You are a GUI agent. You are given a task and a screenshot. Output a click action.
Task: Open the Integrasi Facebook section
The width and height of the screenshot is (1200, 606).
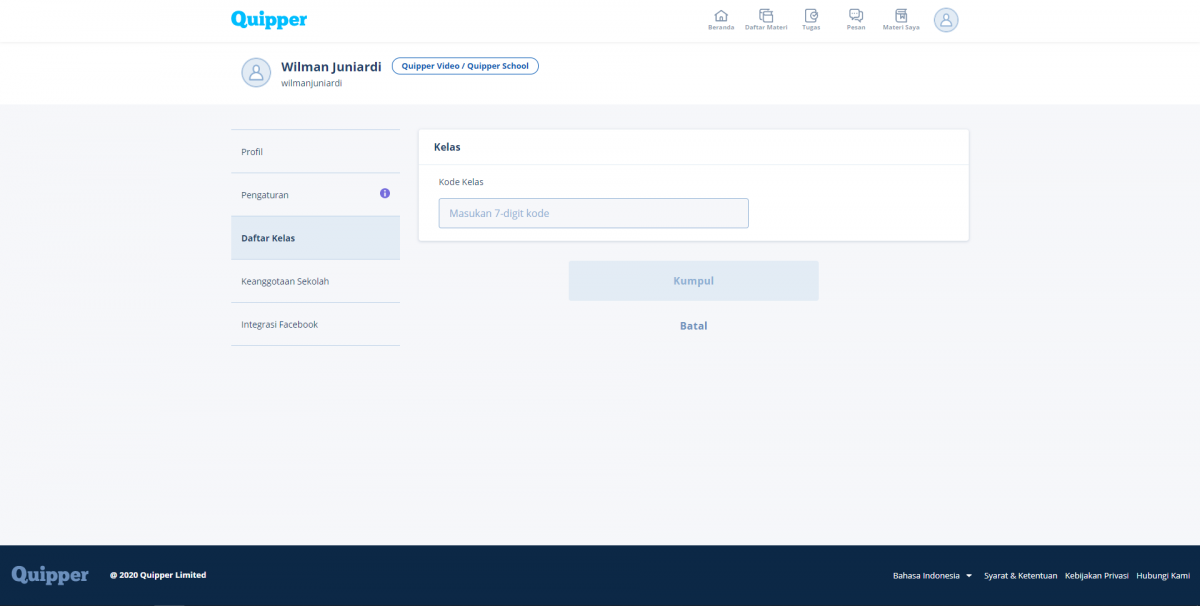[x=279, y=324]
